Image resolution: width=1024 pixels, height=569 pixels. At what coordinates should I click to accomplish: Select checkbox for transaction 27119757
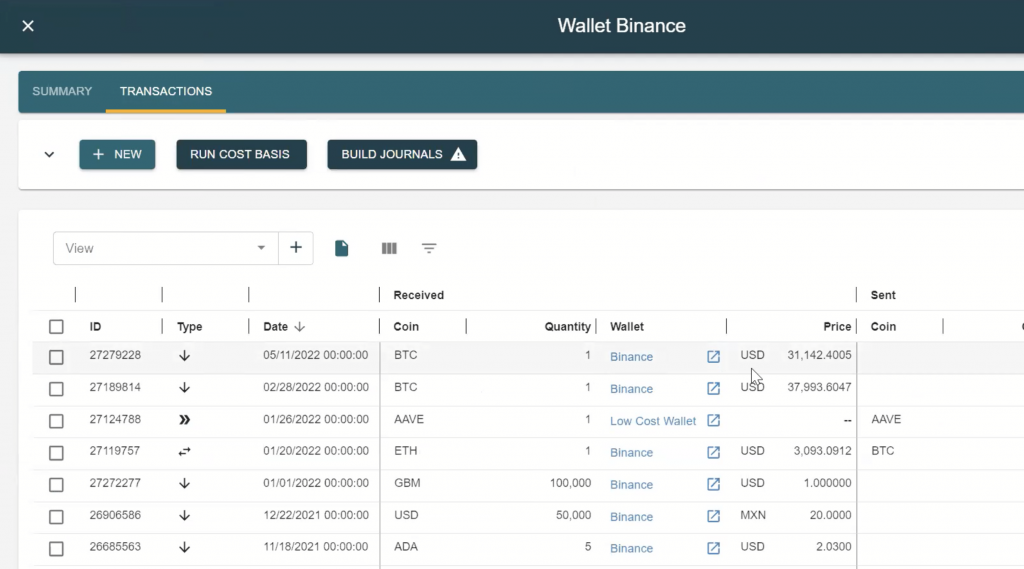pyautogui.click(x=56, y=453)
